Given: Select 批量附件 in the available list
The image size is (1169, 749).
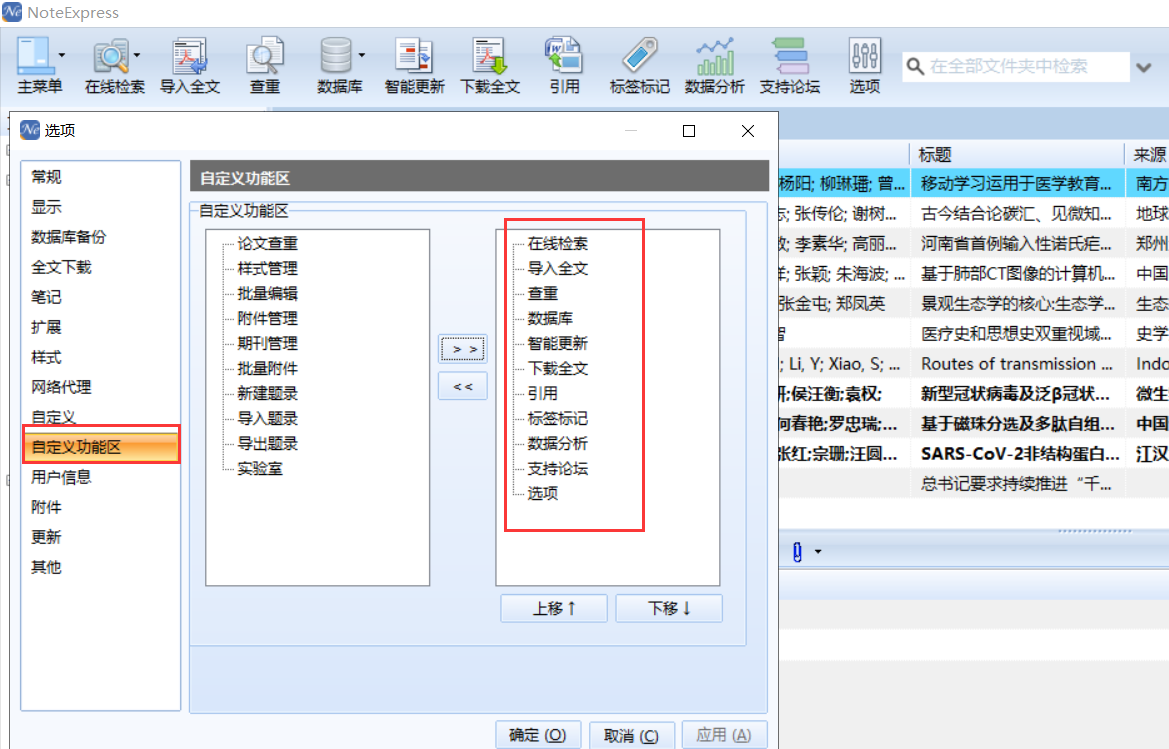Looking at the screenshot, I should coord(267,368).
